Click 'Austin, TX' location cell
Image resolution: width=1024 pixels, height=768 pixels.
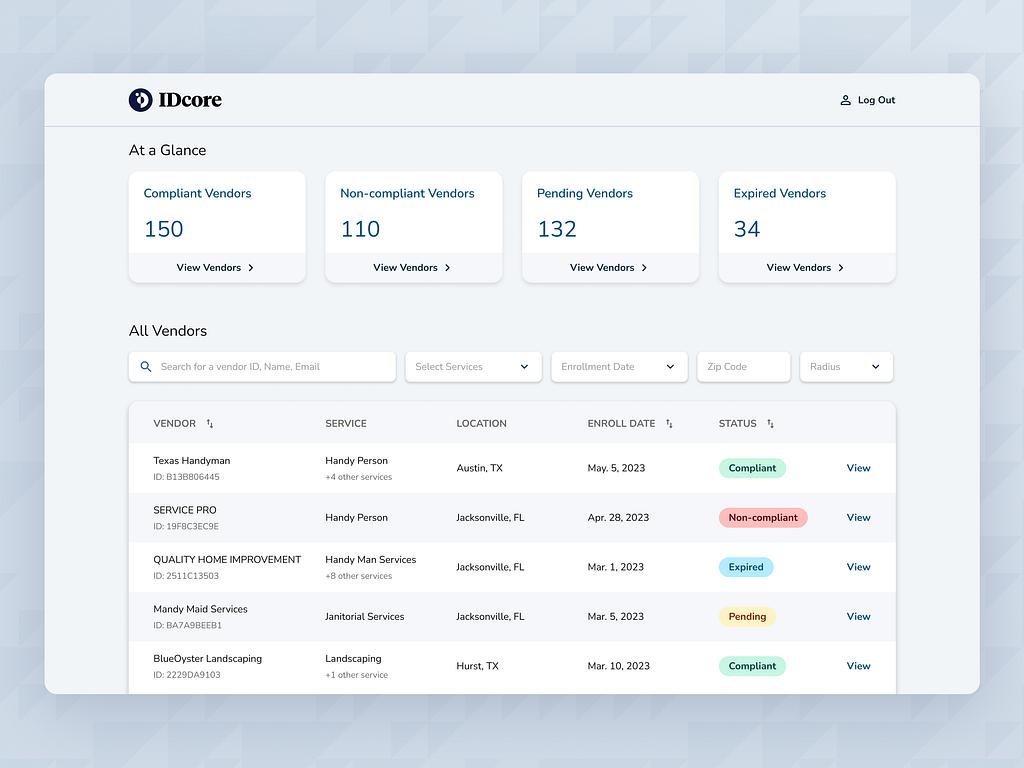click(x=479, y=468)
